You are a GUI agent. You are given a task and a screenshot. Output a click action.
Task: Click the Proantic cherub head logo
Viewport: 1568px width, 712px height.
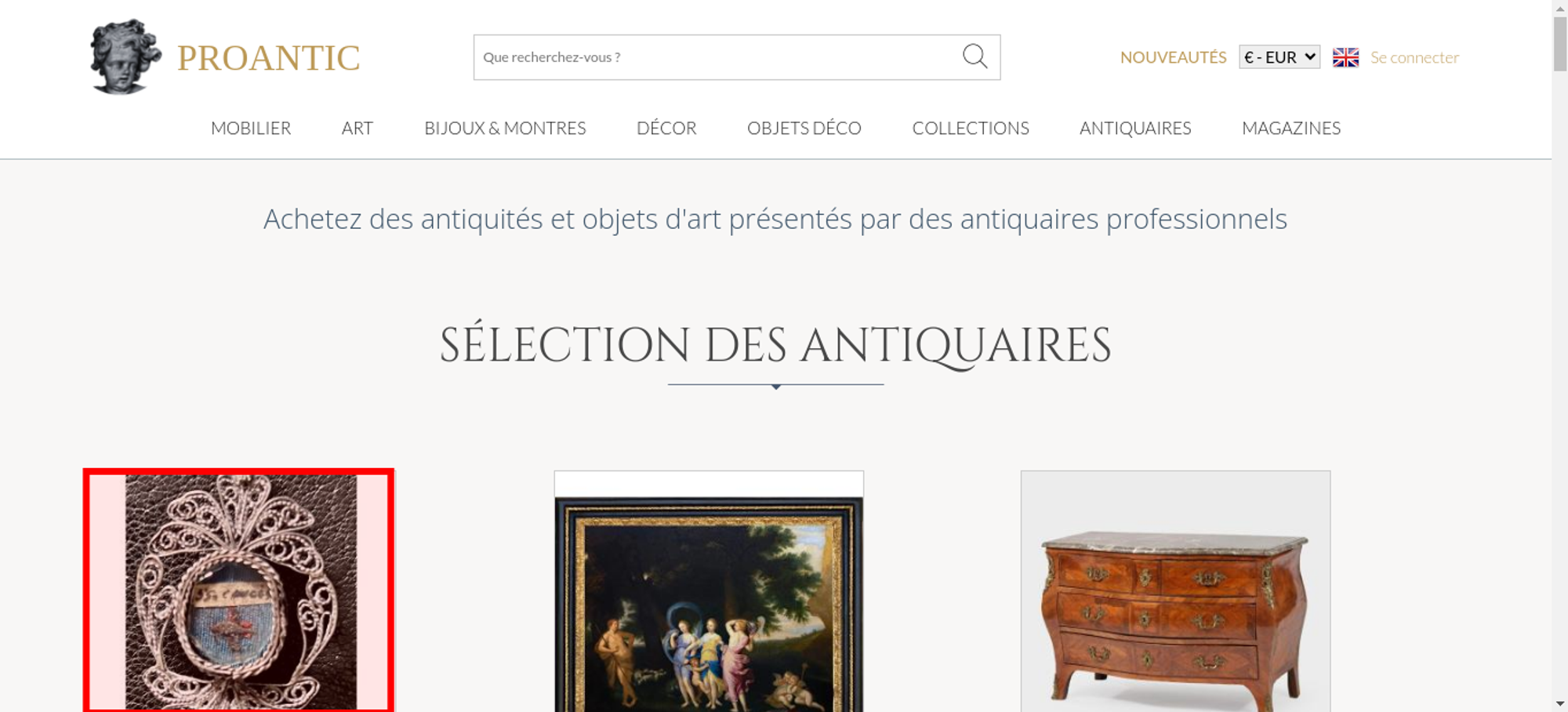(x=125, y=56)
